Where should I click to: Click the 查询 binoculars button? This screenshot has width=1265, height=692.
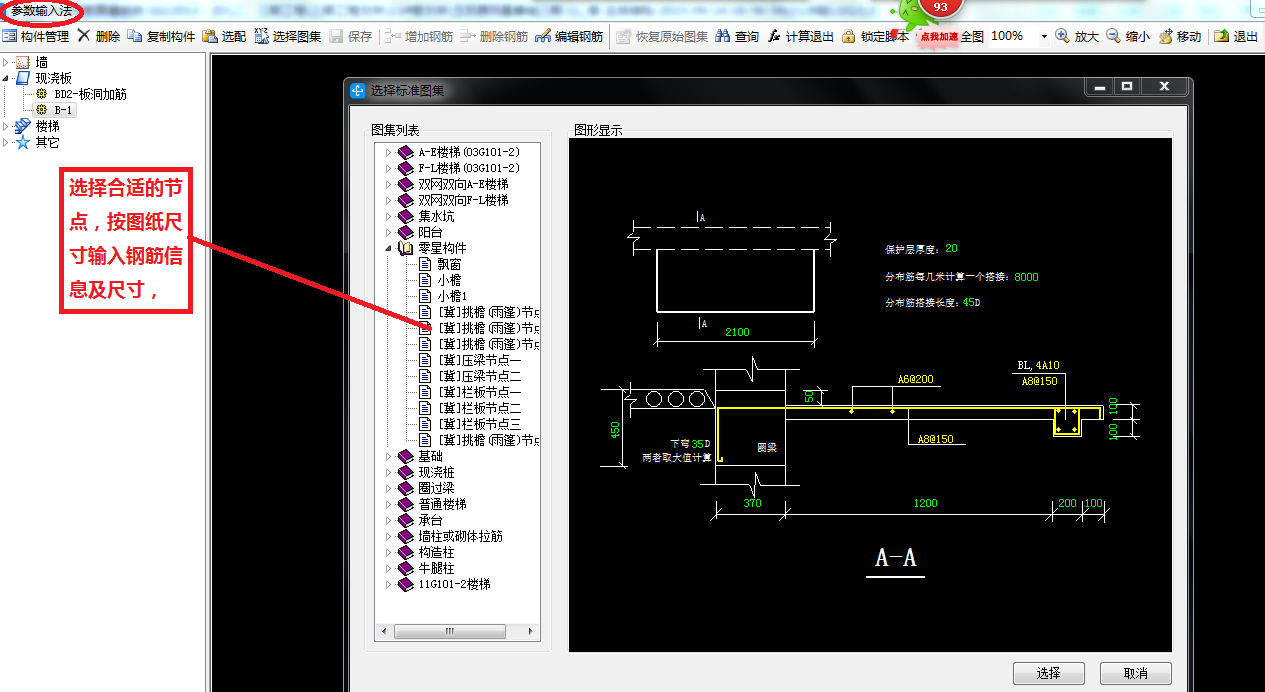coord(737,36)
